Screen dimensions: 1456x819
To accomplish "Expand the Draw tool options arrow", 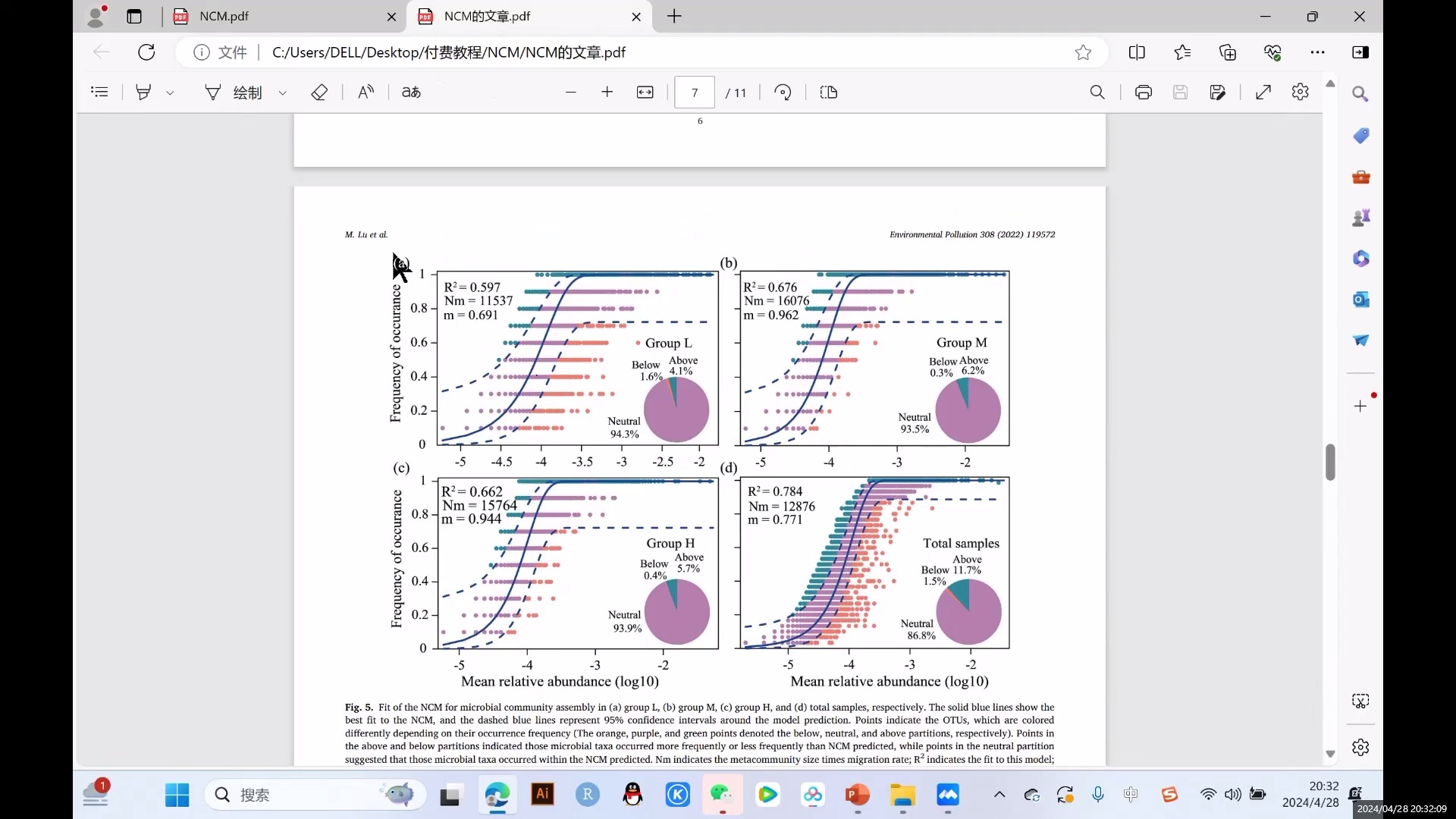I will [283, 93].
